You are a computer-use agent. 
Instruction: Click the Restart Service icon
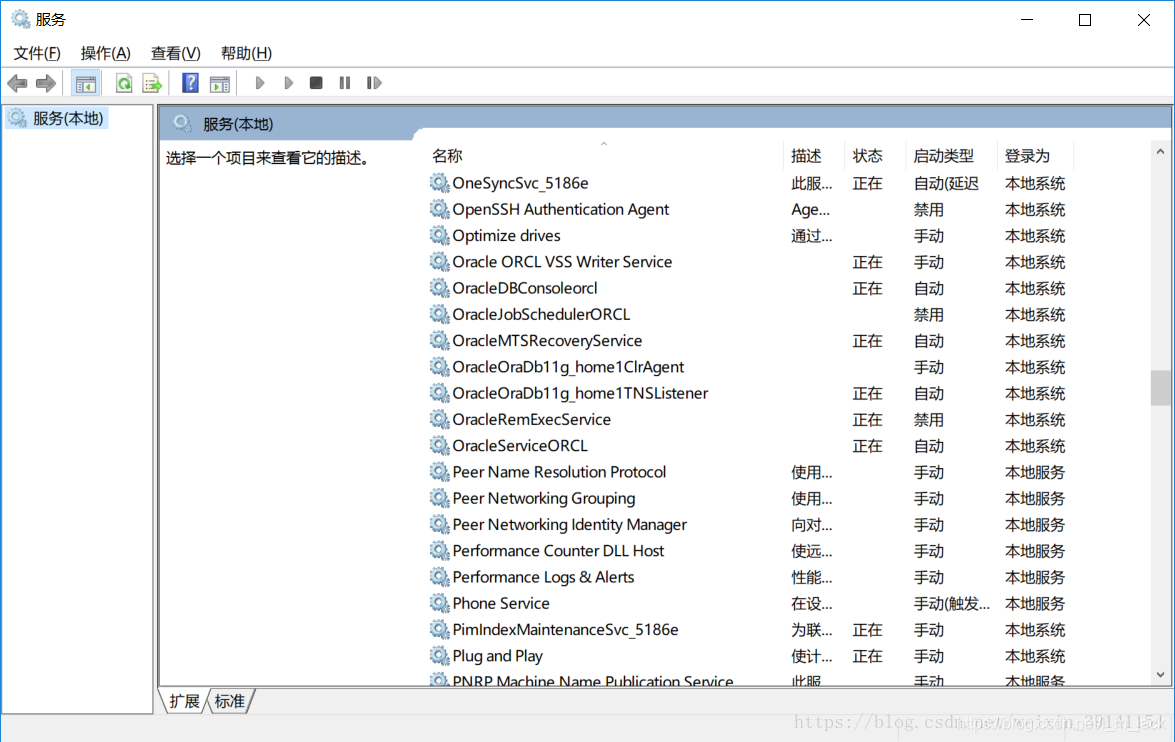[x=374, y=83]
